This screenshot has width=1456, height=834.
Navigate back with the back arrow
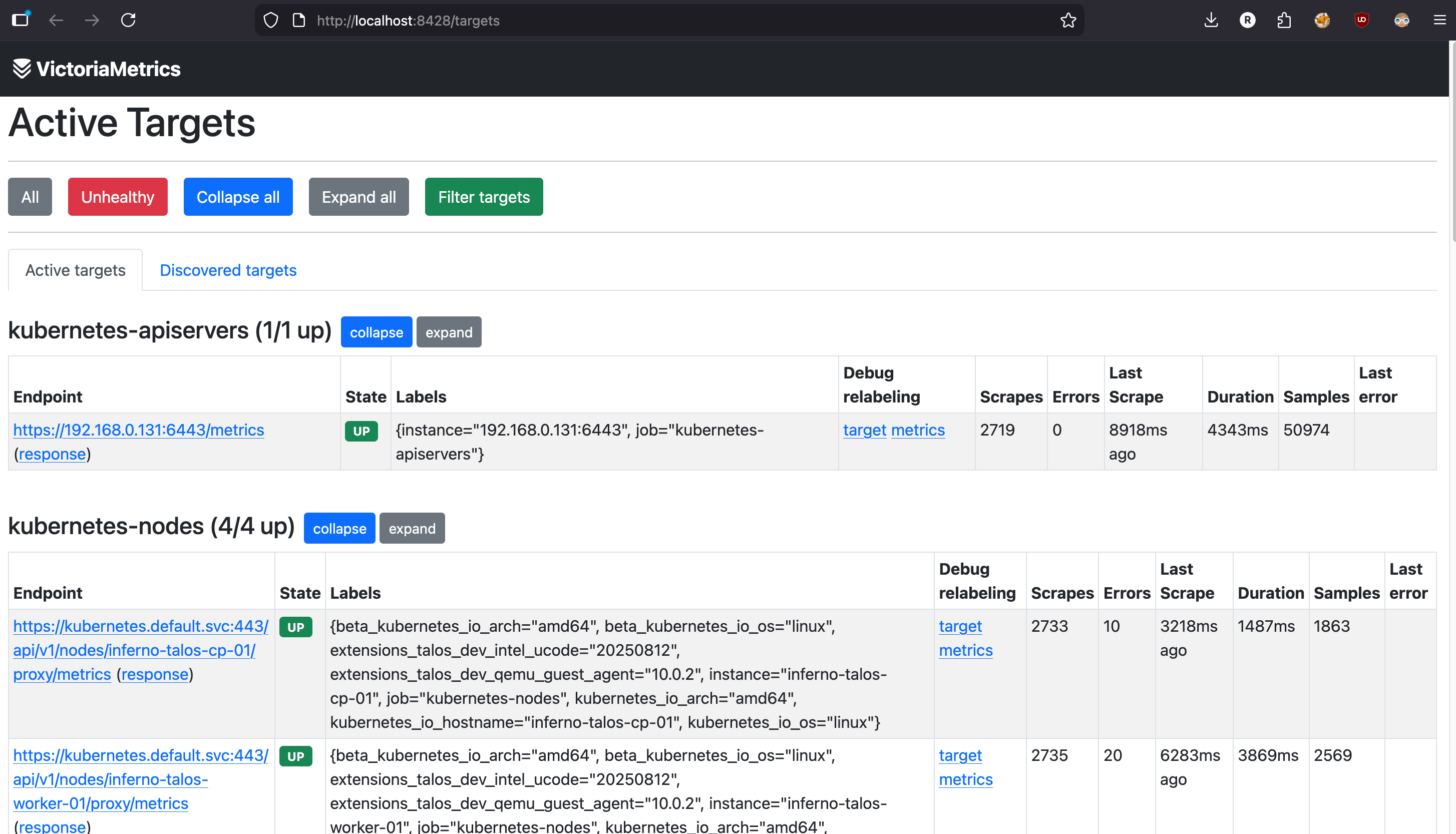click(56, 20)
